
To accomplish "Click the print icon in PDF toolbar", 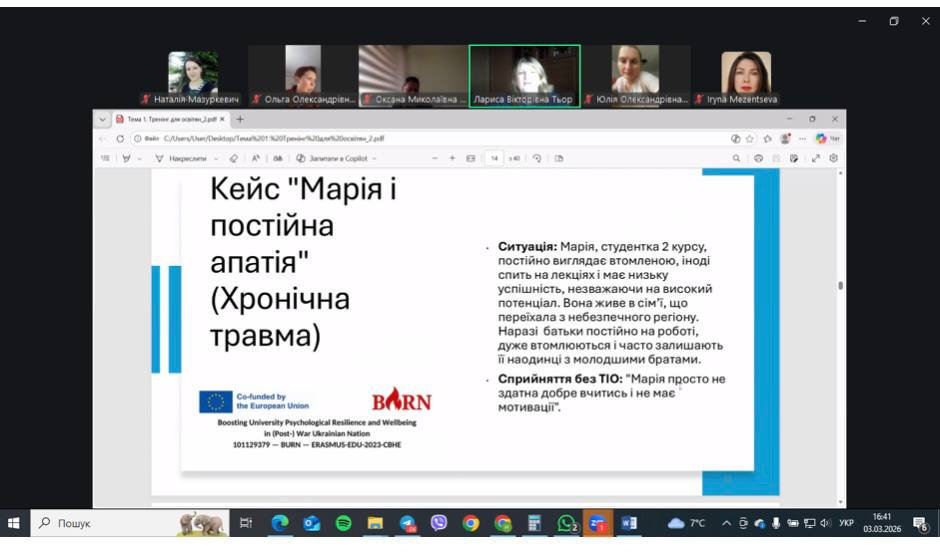I will (758, 158).
